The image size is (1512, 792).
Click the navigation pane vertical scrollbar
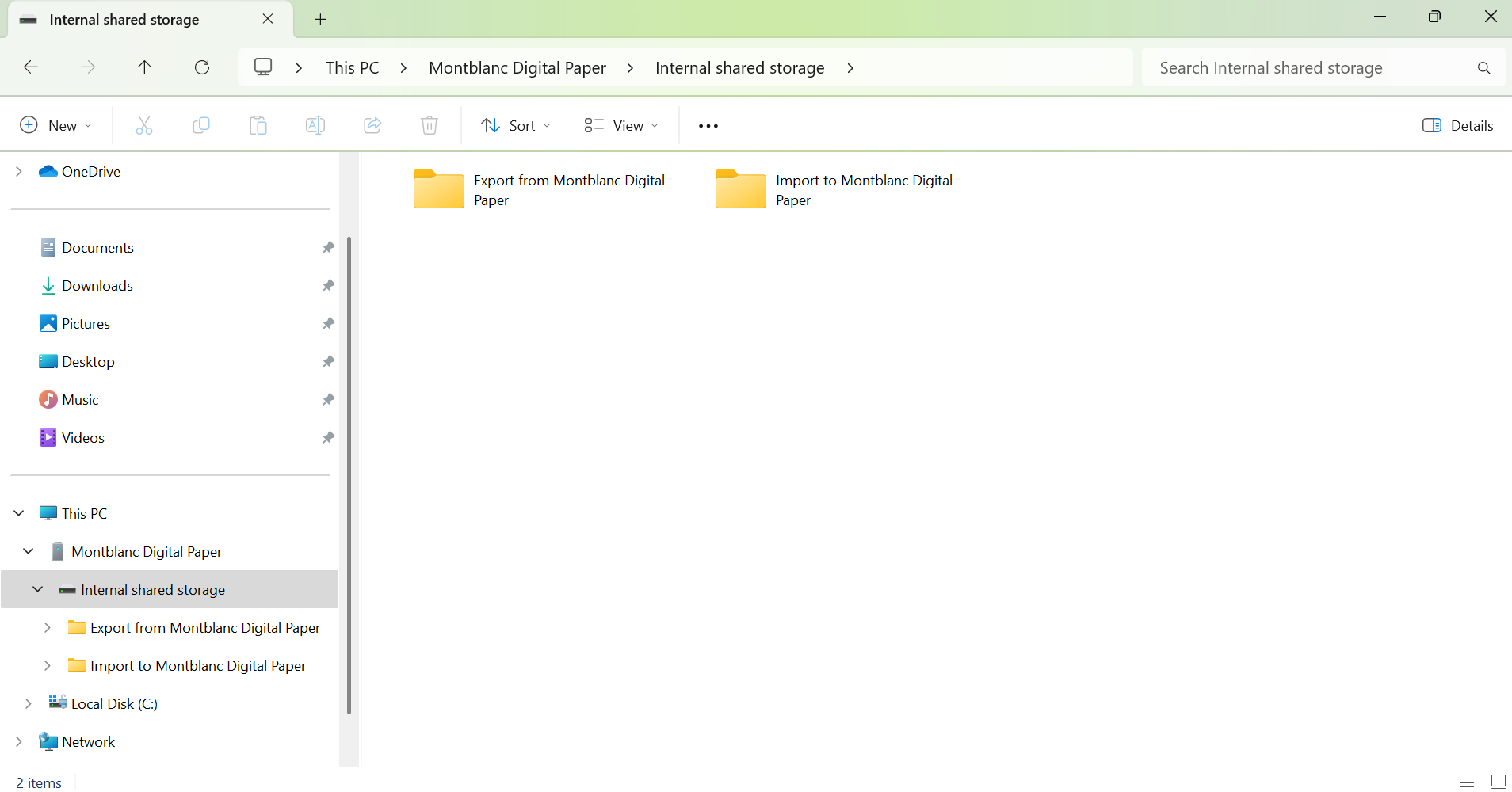click(x=349, y=475)
